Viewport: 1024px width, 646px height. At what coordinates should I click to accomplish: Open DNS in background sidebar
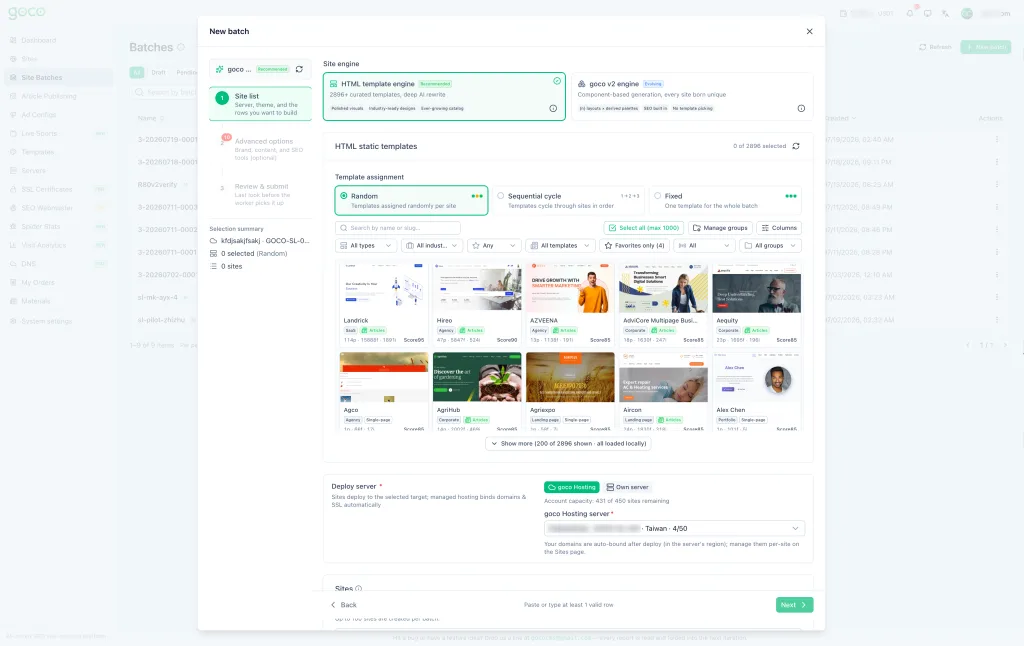pyautogui.click(x=28, y=264)
